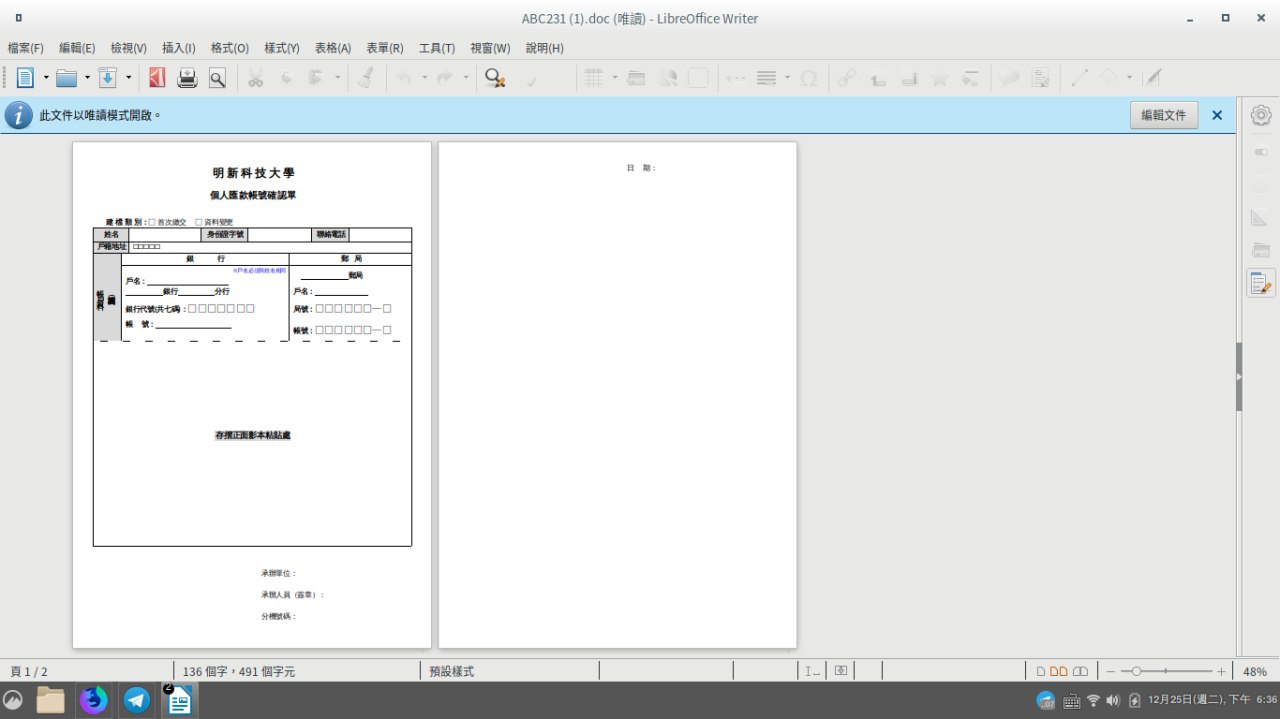Click the zoom out minus button

(1111, 671)
